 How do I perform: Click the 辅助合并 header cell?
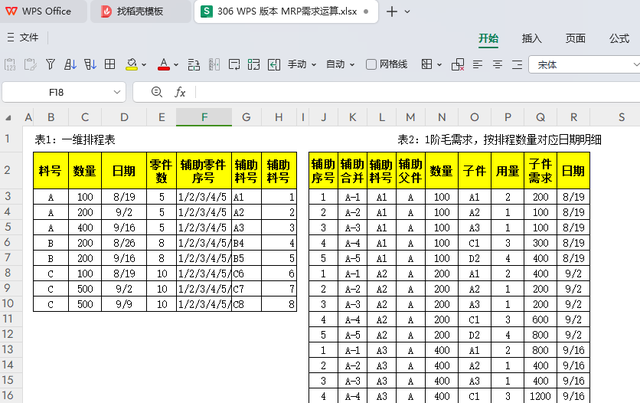[x=352, y=171]
